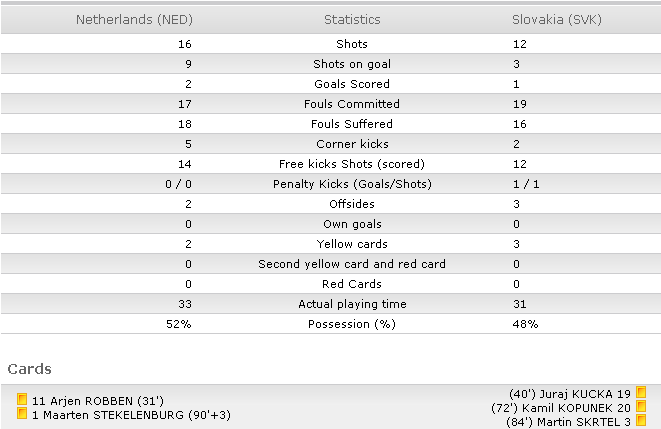
Task: Click Netherlands 52% possession value
Action: (x=179, y=324)
